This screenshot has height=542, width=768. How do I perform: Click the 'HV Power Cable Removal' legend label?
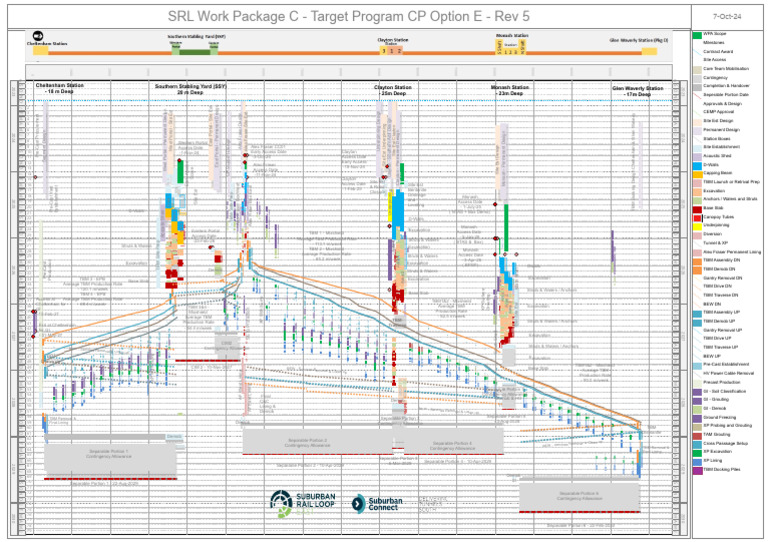tap(728, 373)
